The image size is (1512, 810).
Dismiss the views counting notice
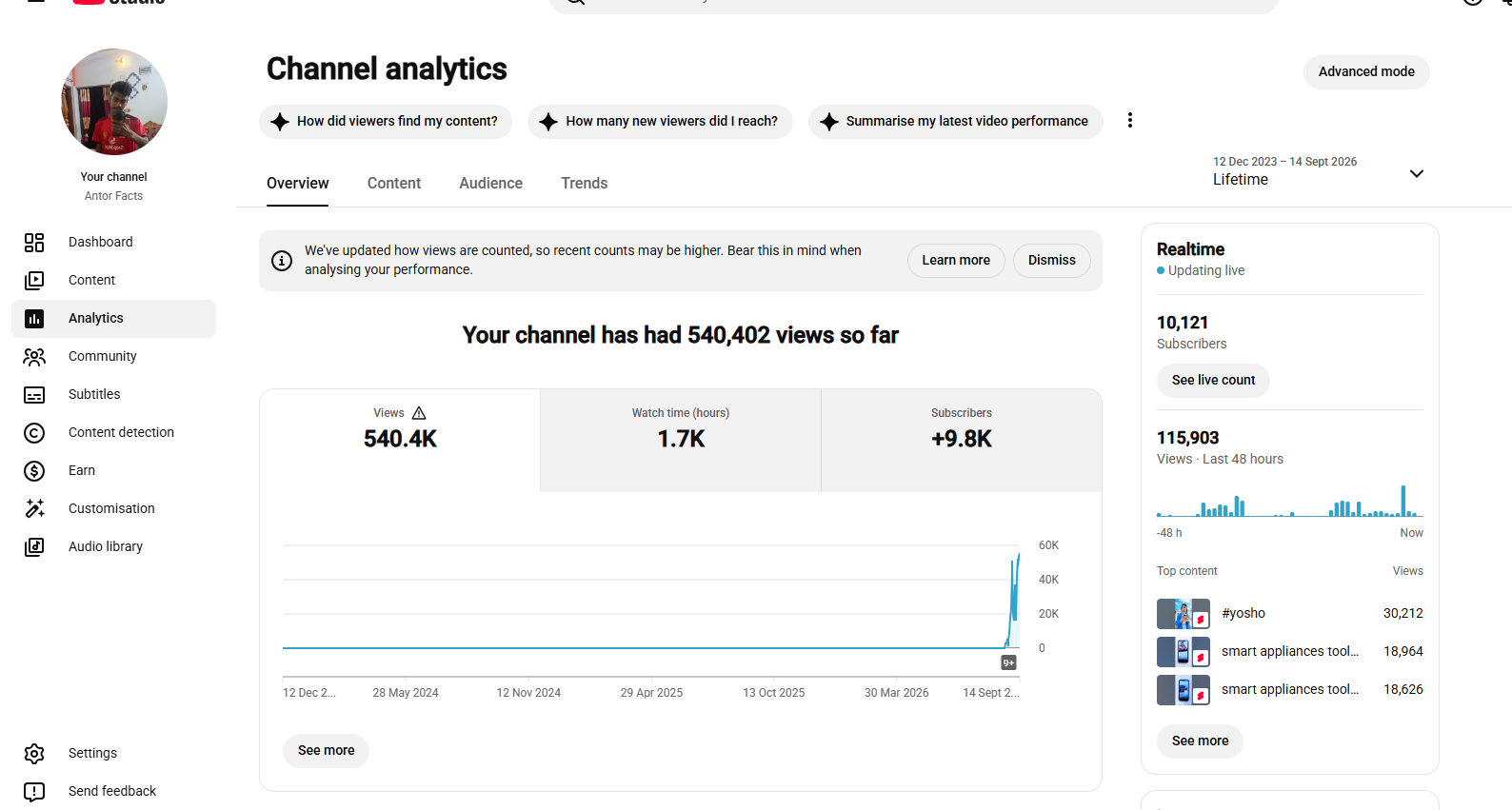pos(1051,261)
